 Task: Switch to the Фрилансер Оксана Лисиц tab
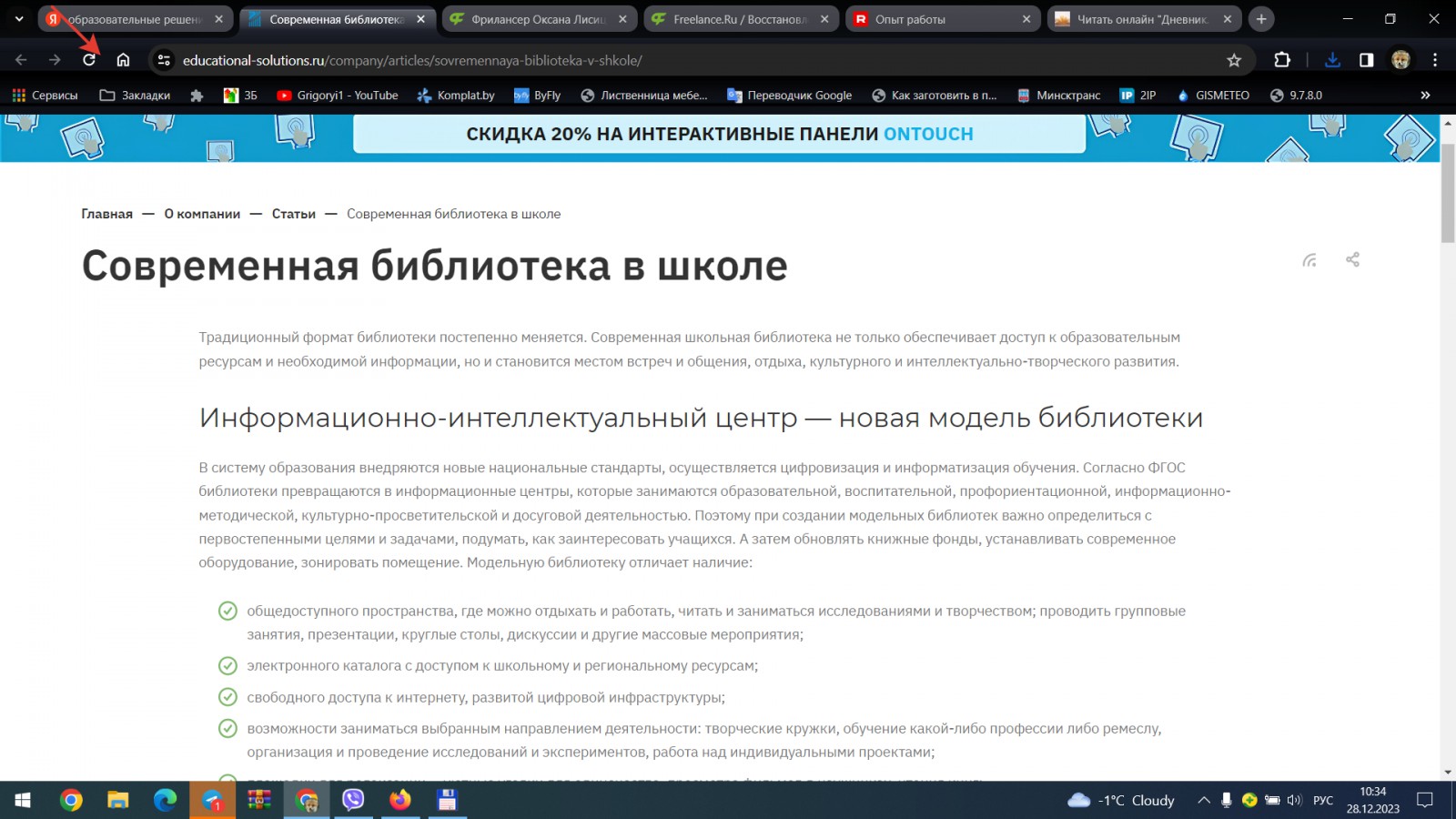click(539, 19)
